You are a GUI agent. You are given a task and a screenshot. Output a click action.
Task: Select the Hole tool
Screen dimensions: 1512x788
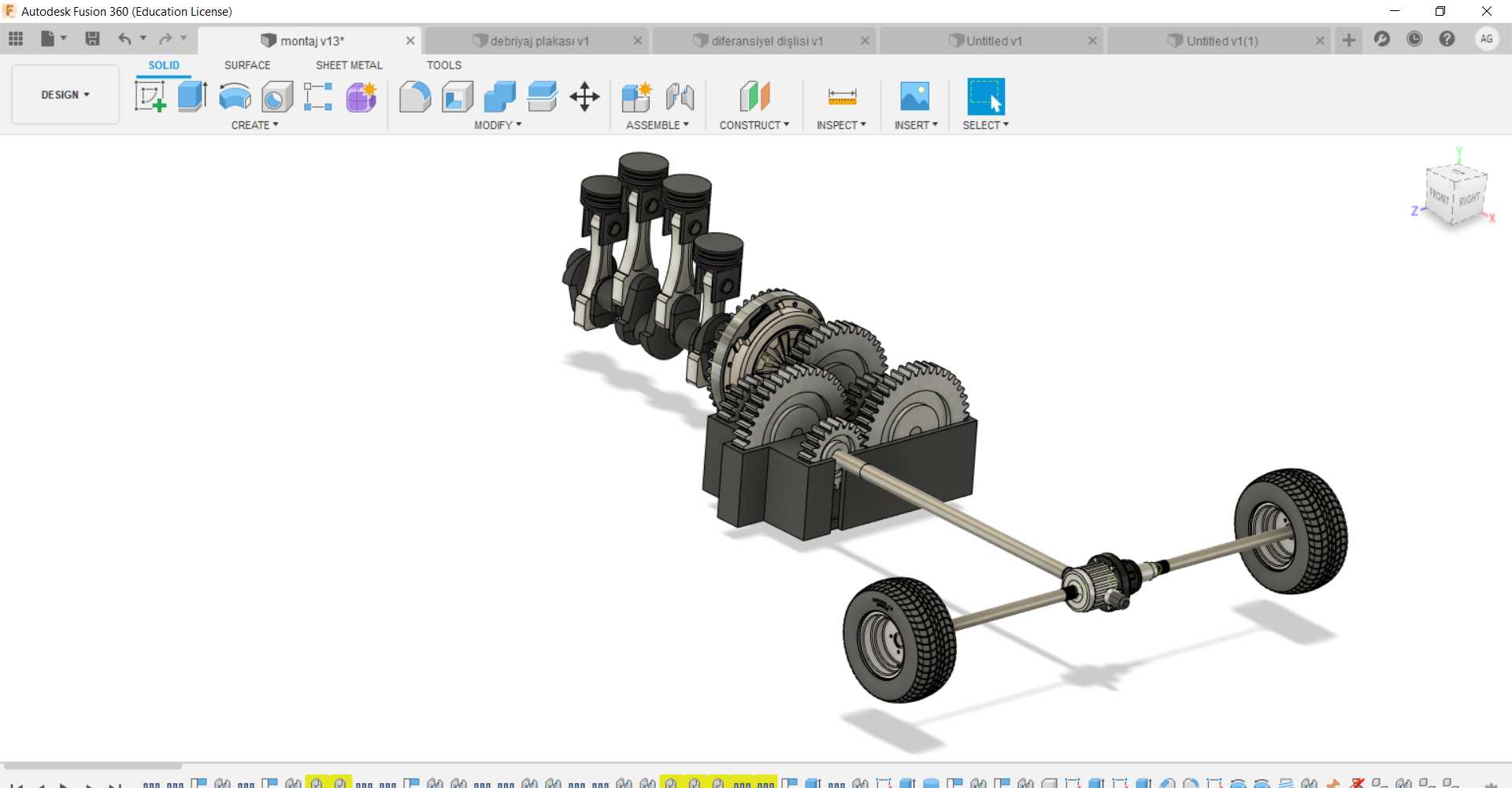[x=277, y=97]
